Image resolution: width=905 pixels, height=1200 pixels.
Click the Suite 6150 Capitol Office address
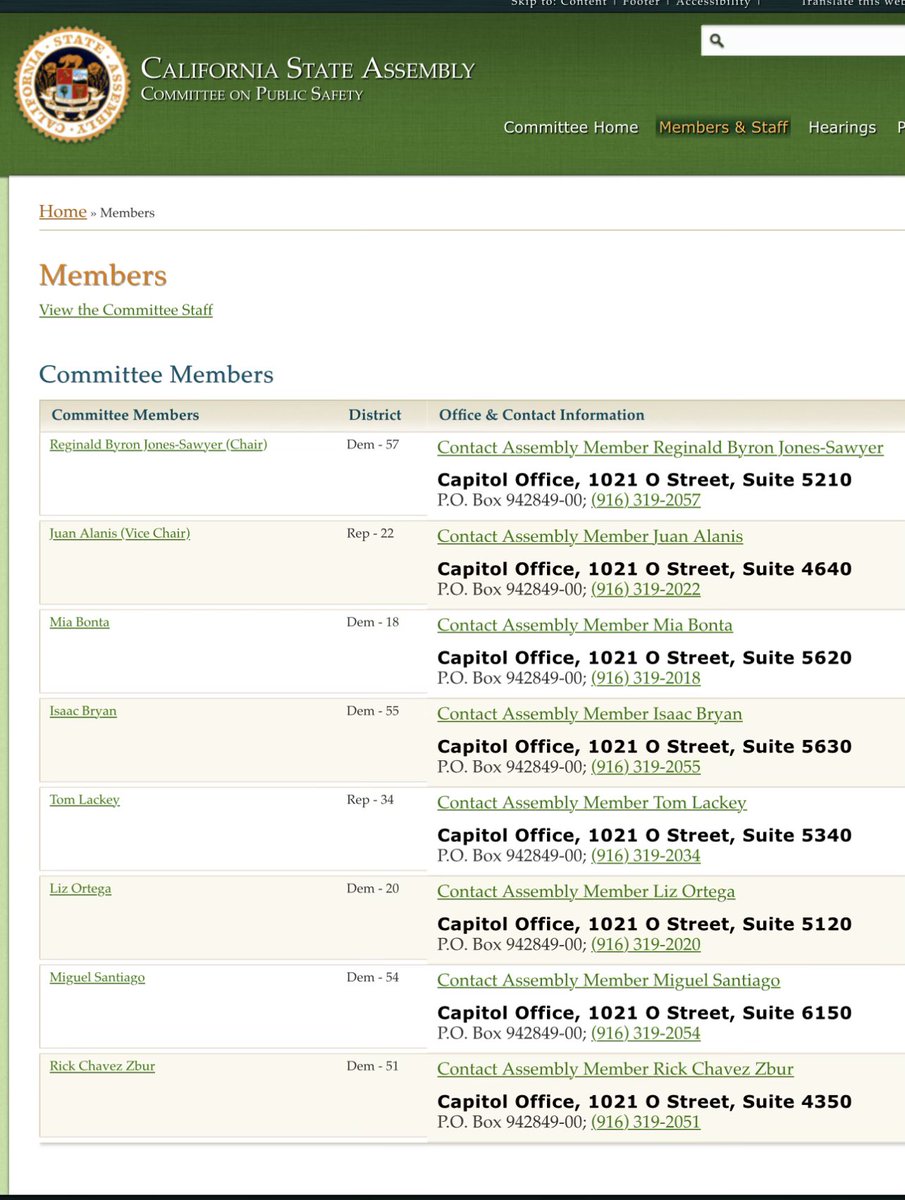point(645,1013)
